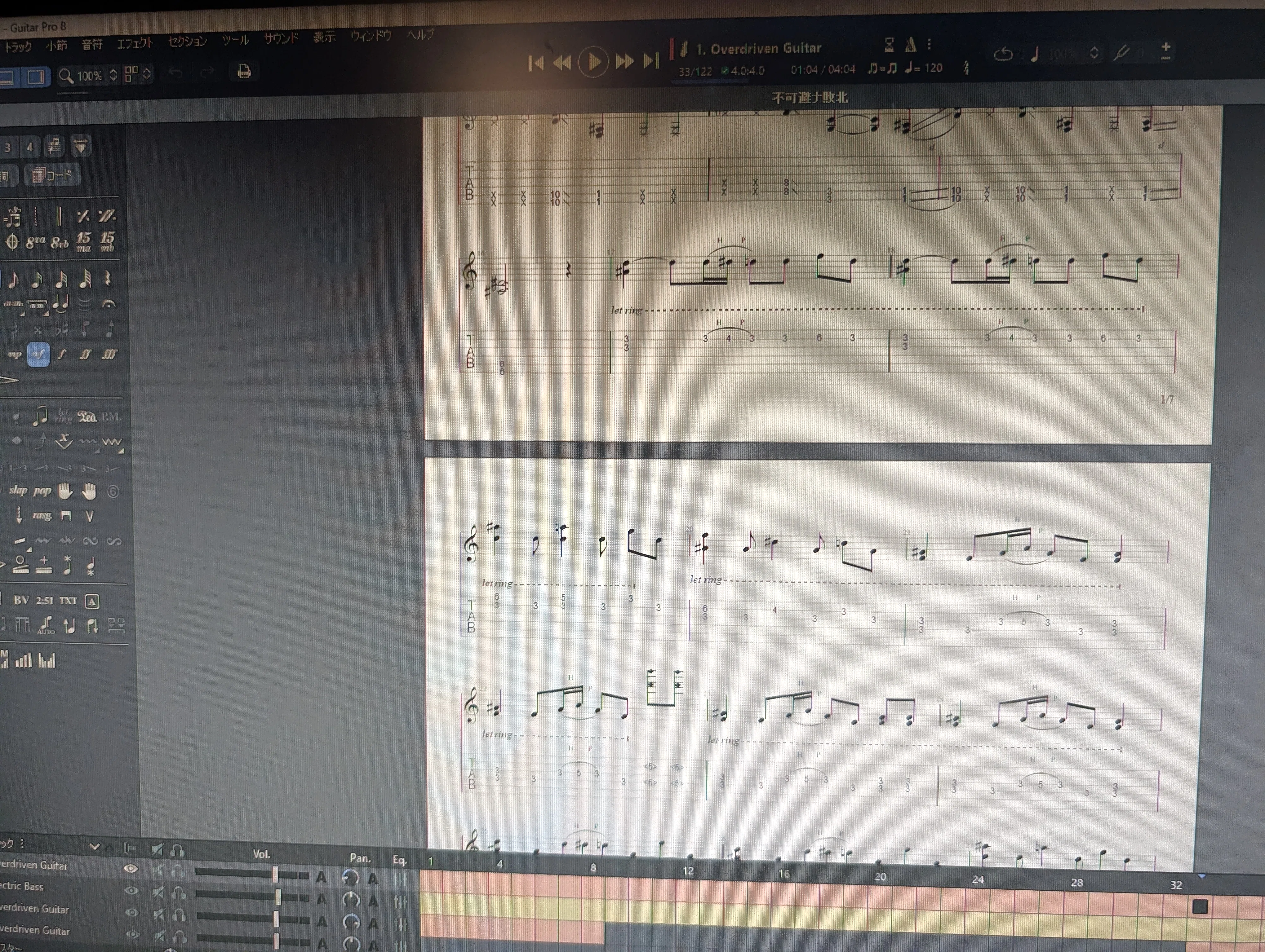Expand the track list chevron-down arrow
Screen dimensions: 1265x952
click(94, 847)
